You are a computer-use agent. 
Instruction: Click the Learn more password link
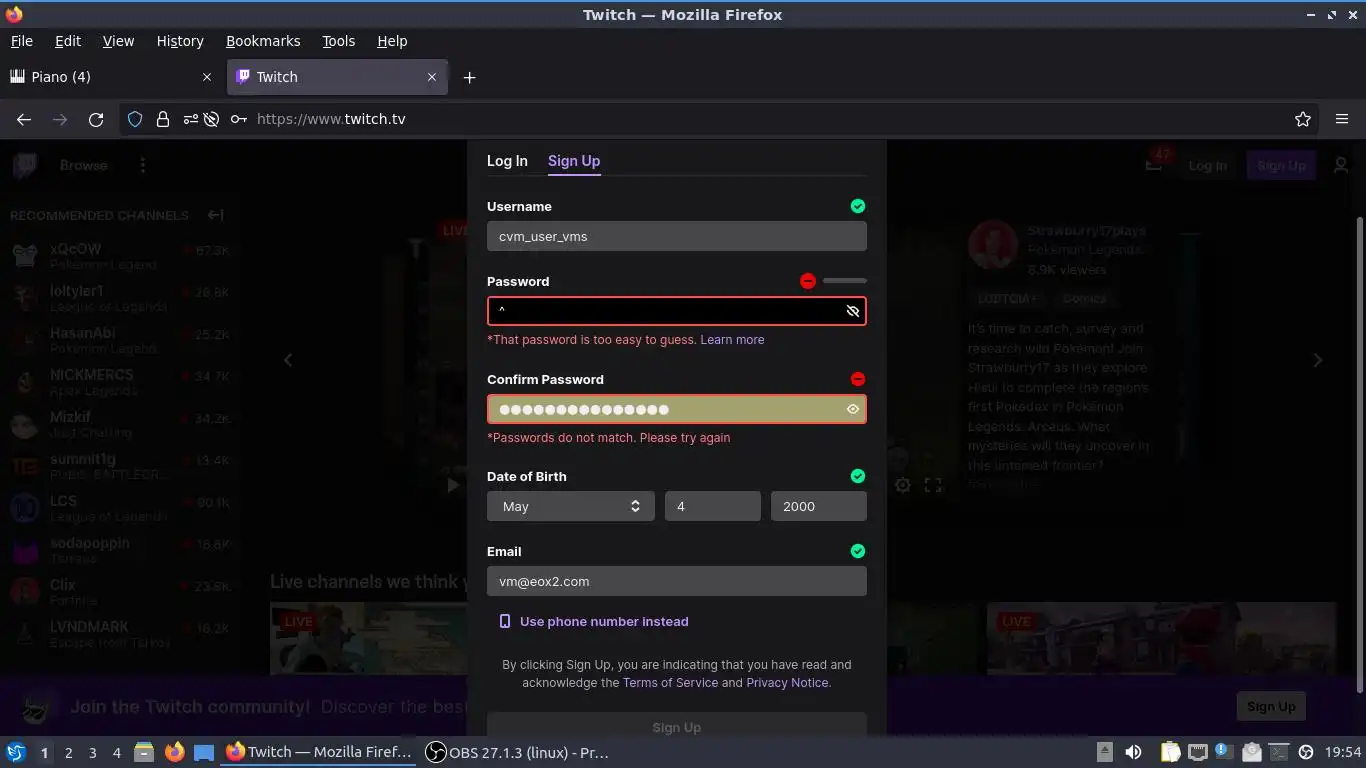point(732,340)
